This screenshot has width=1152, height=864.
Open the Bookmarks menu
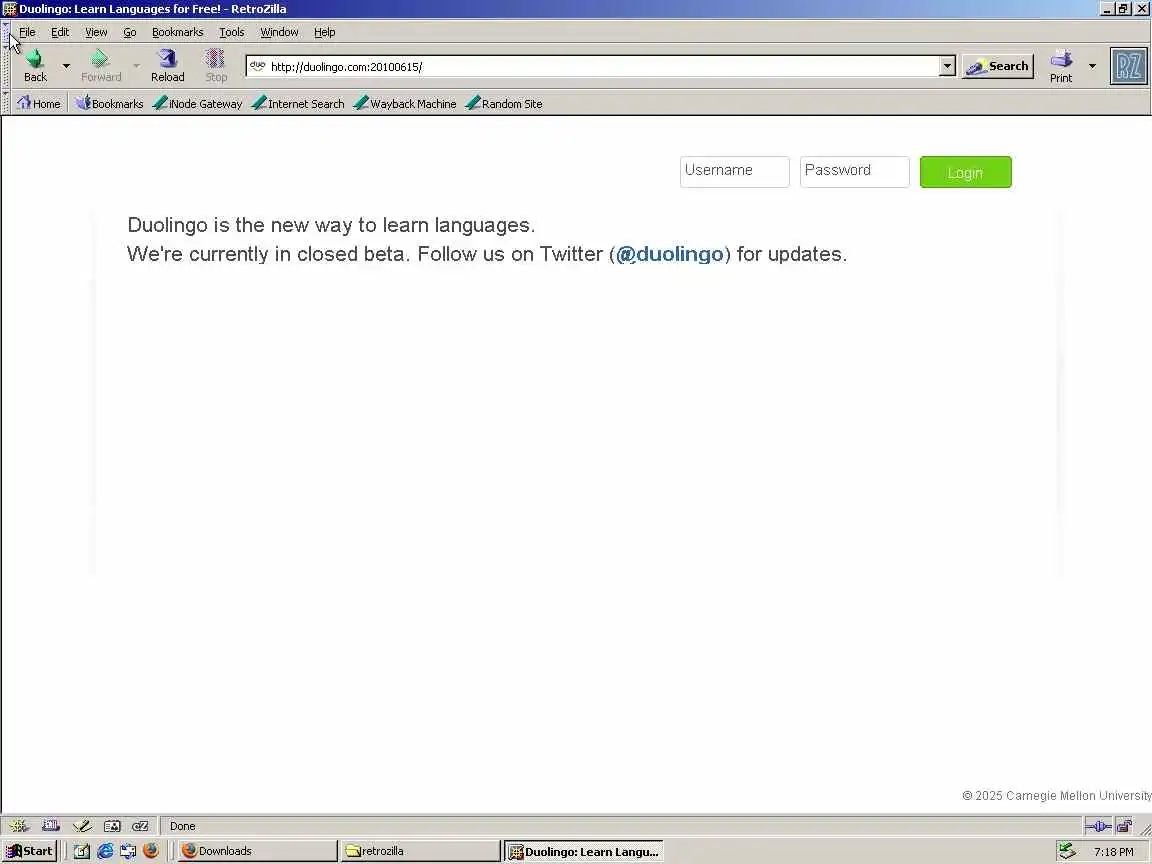tap(178, 32)
